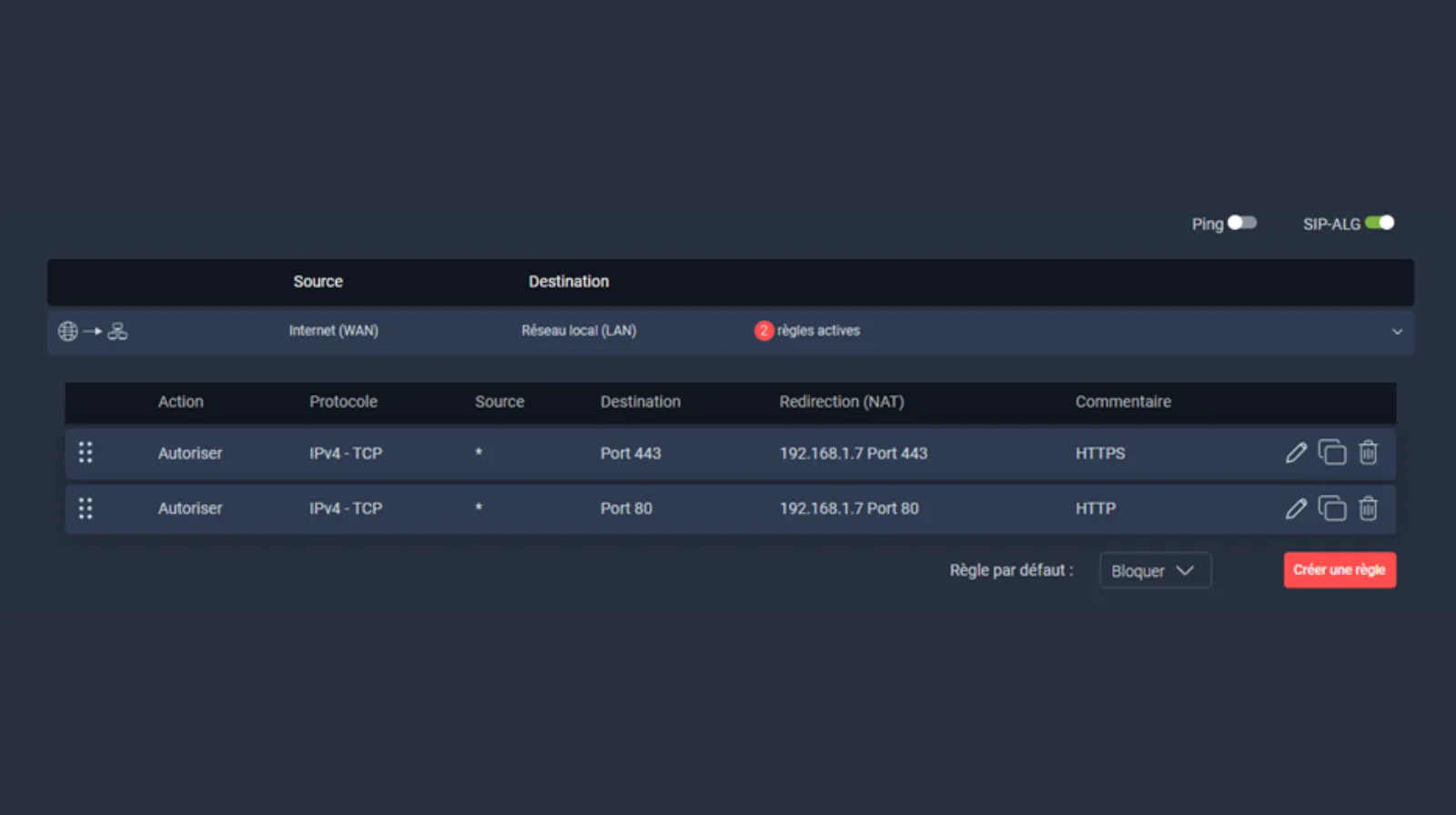This screenshot has width=1456, height=815.
Task: Click the Créer une règle button
Action: 1339,570
